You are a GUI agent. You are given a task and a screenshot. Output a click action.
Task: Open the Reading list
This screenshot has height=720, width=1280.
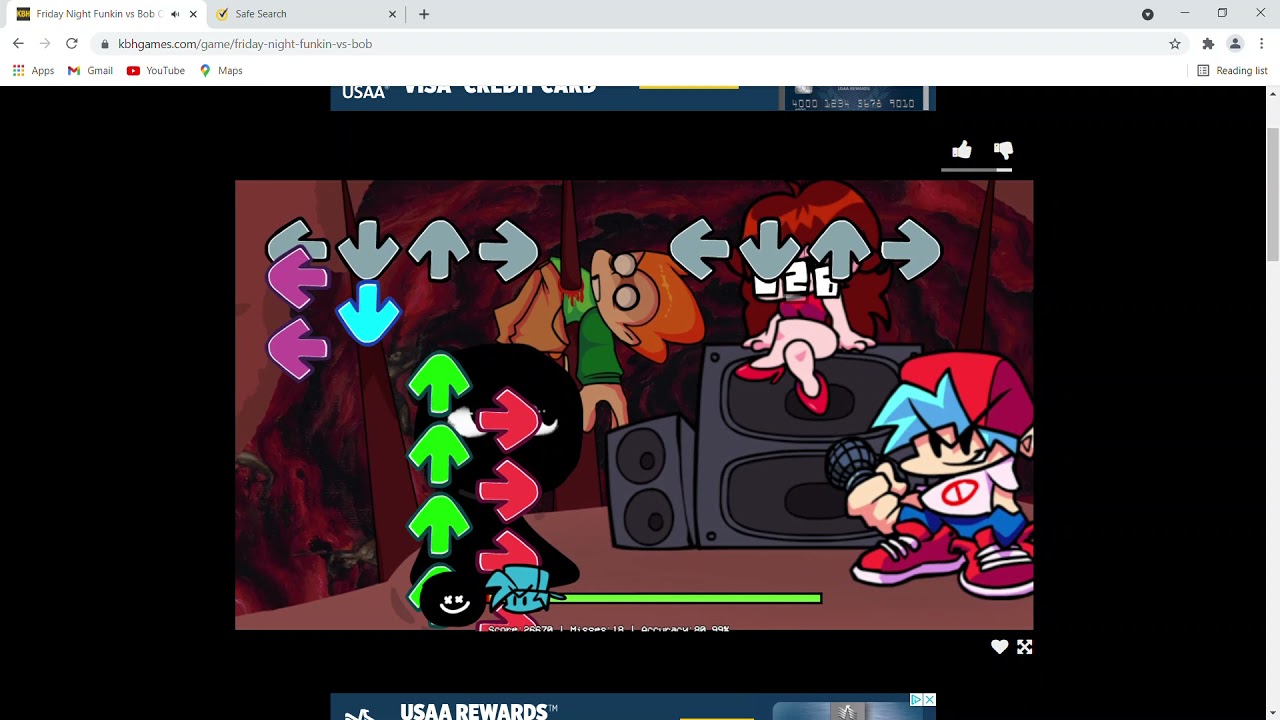click(x=1232, y=71)
